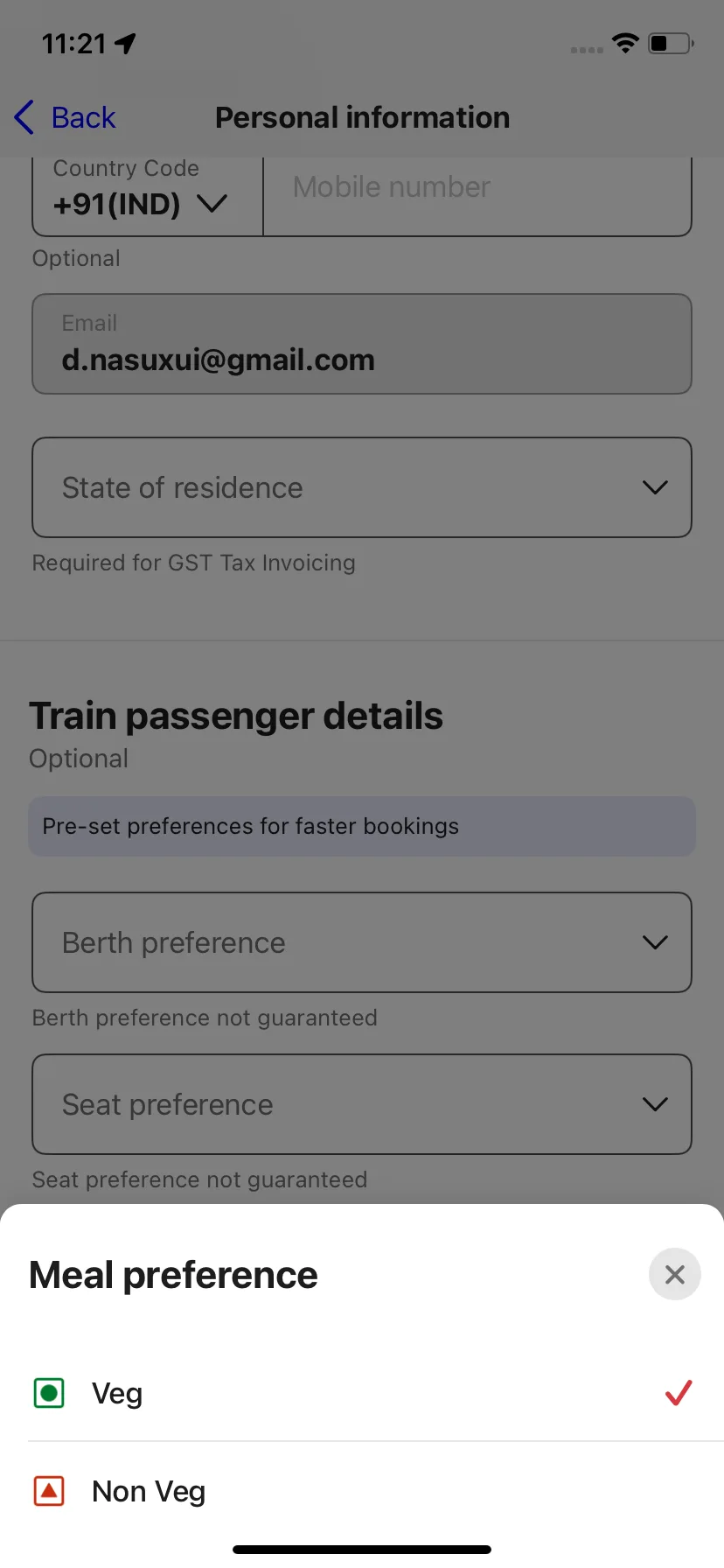Tap the Pre-set preferences info banner
The image size is (724, 1568).
[x=362, y=826]
